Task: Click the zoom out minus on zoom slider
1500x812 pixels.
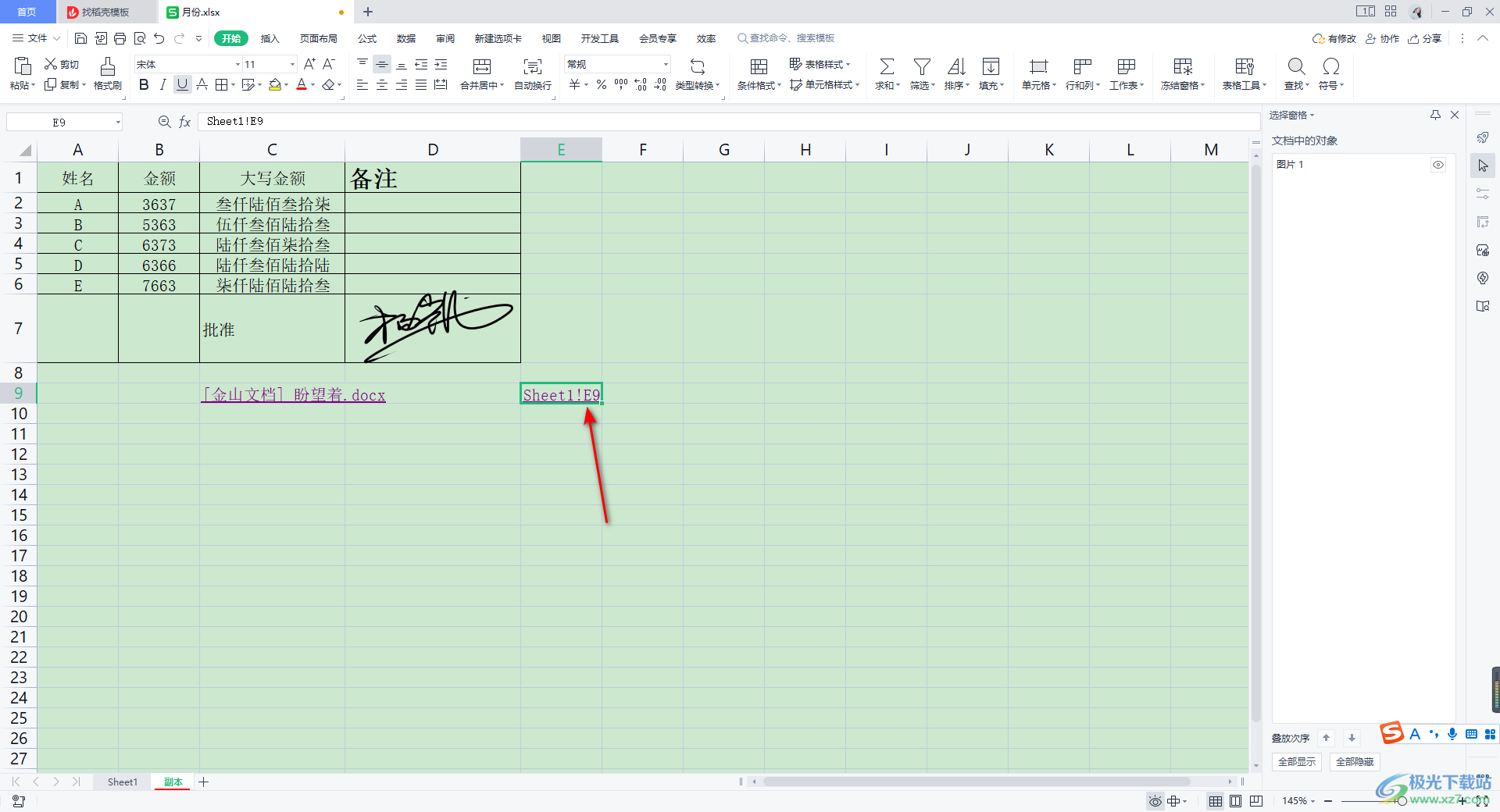Action: coord(1328,801)
